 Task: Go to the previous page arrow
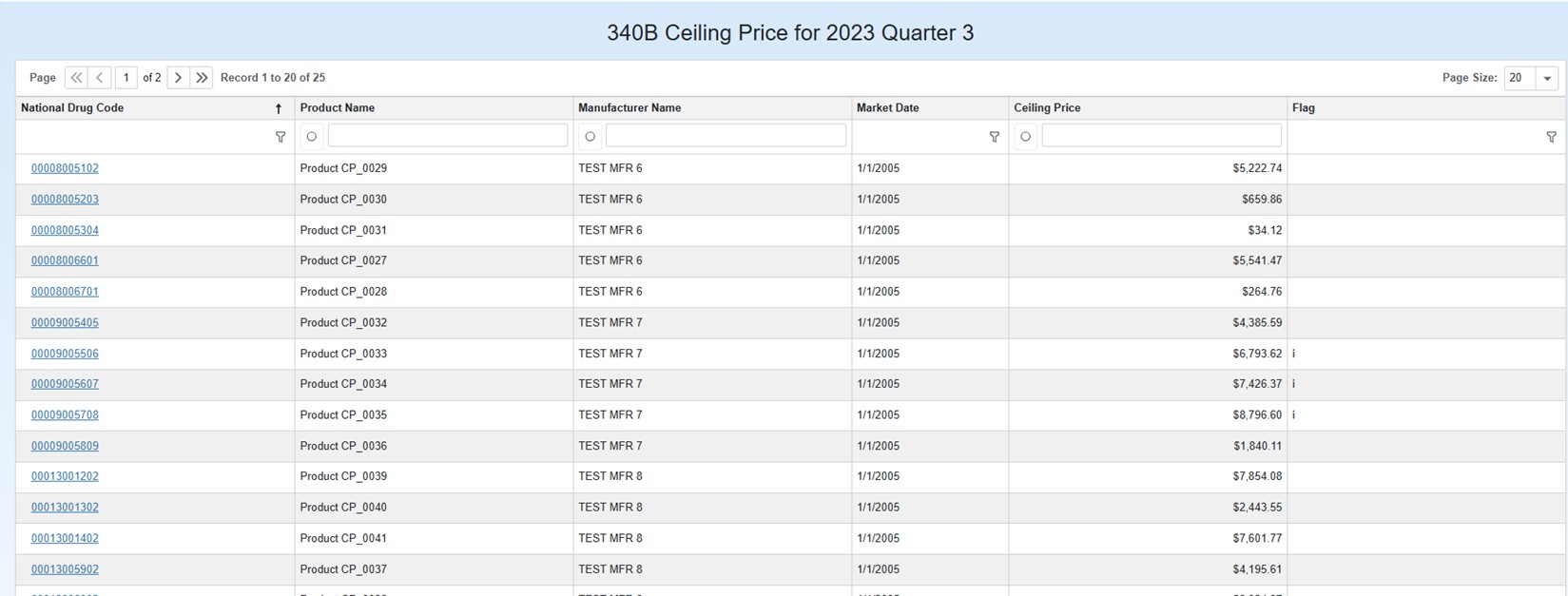click(100, 78)
